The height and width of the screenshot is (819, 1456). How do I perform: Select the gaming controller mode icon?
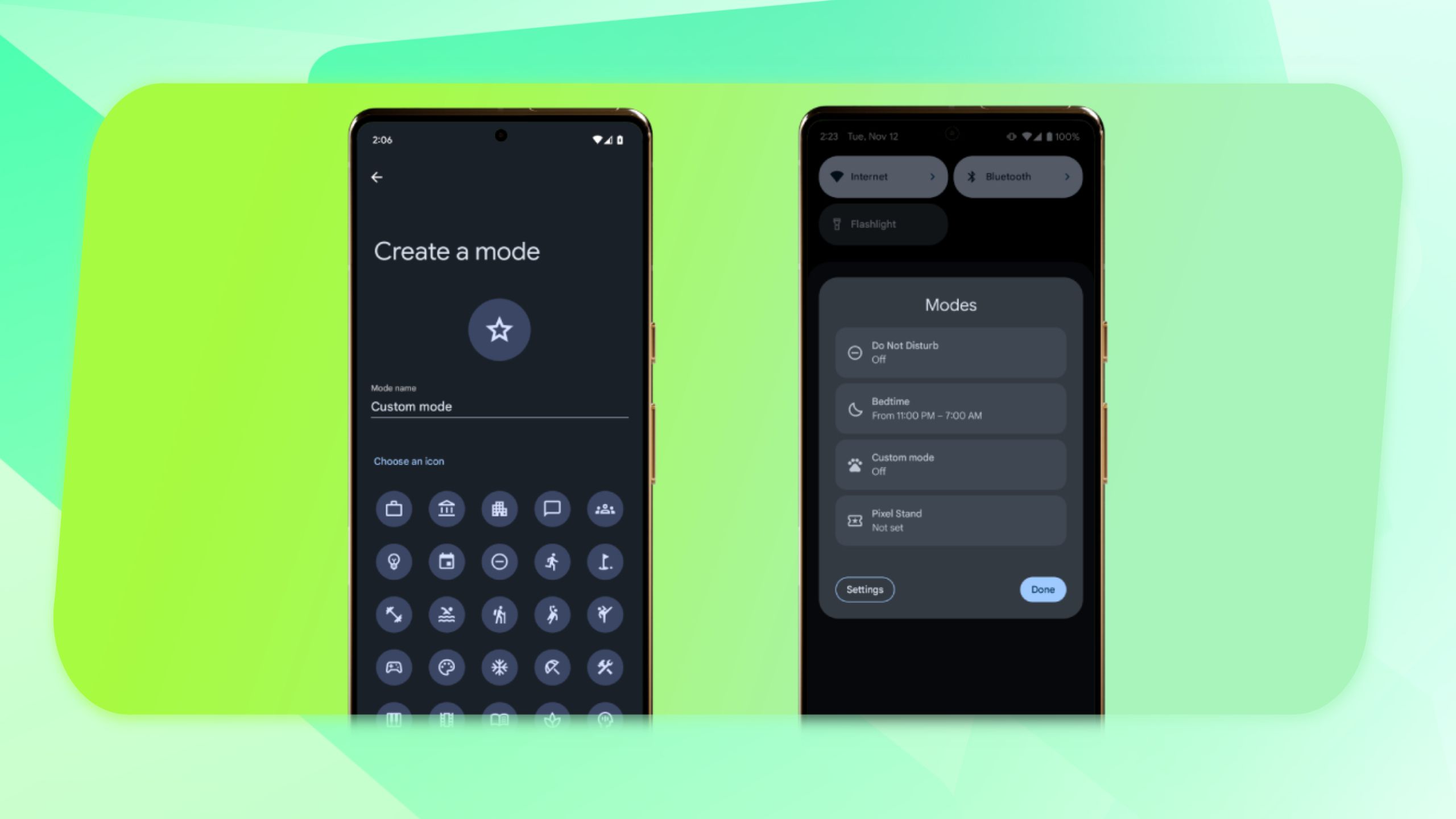coord(393,666)
